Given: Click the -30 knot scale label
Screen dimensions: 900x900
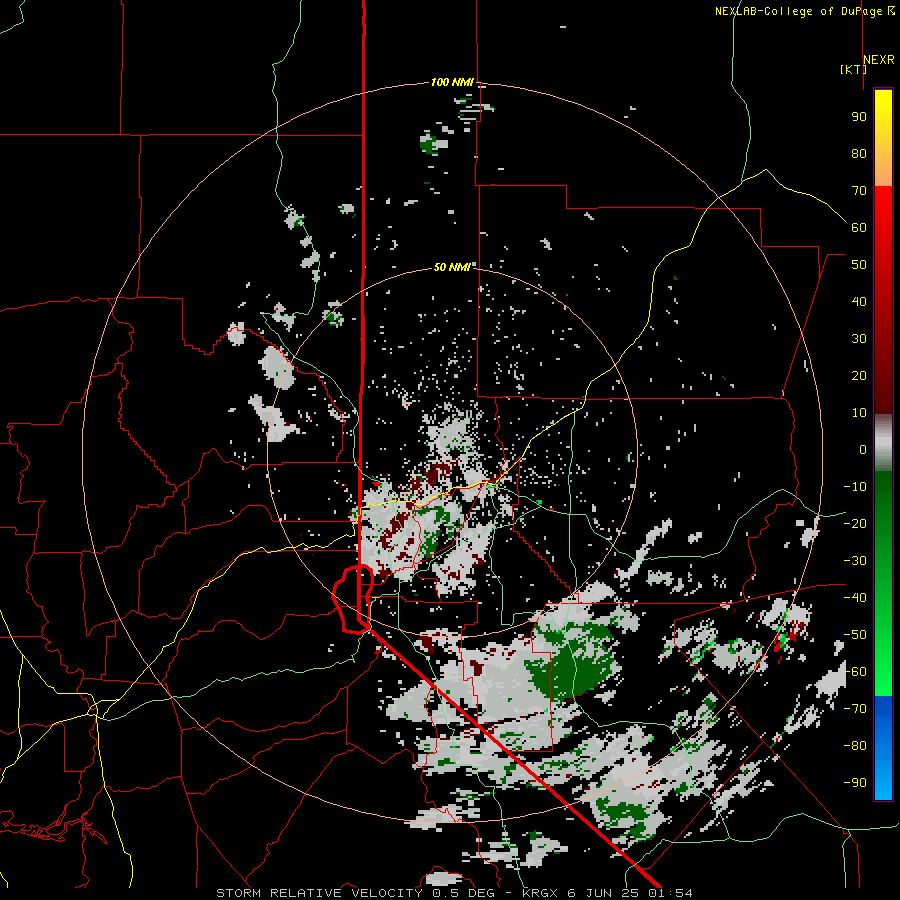Looking at the screenshot, I should point(855,561).
